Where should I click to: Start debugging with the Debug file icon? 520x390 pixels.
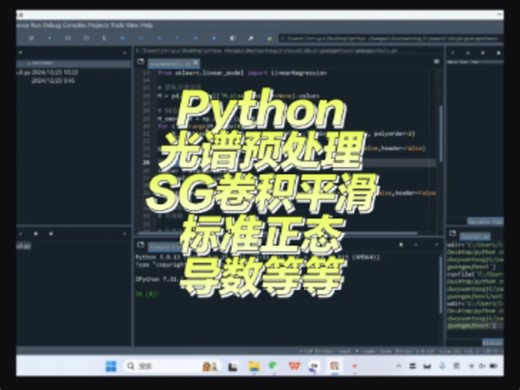(x=123, y=38)
